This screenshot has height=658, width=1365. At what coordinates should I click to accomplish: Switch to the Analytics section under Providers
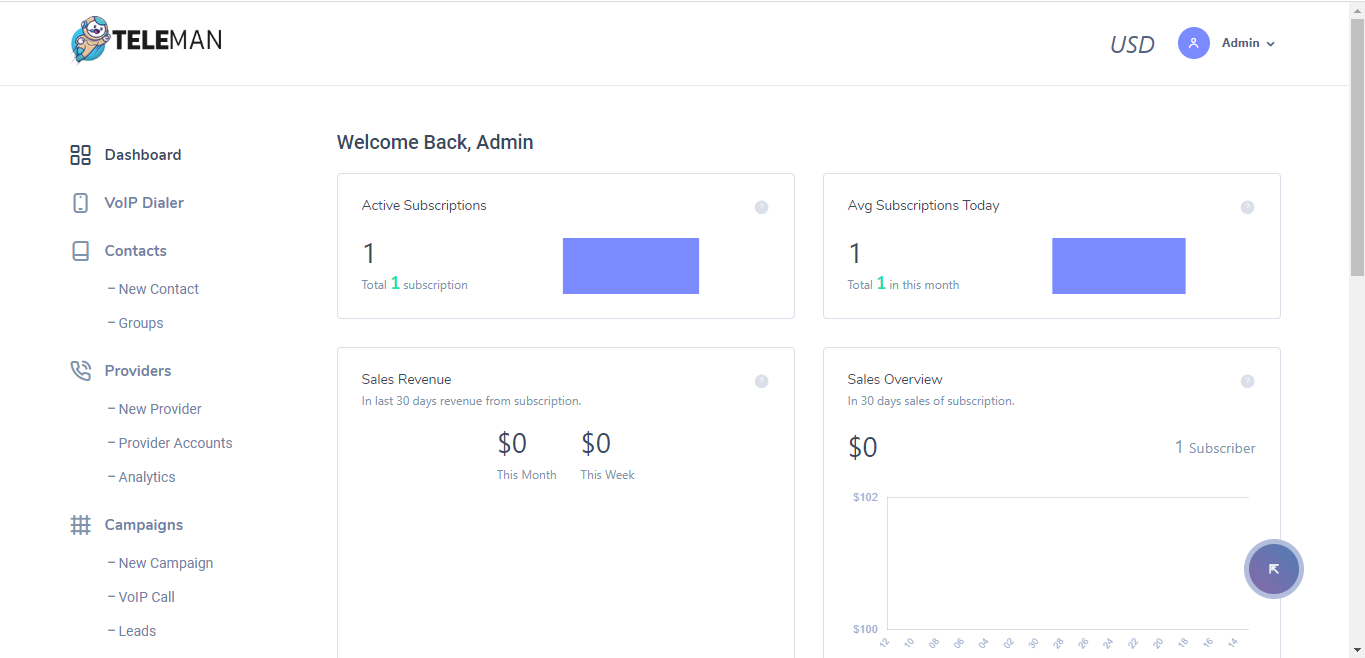tap(147, 476)
